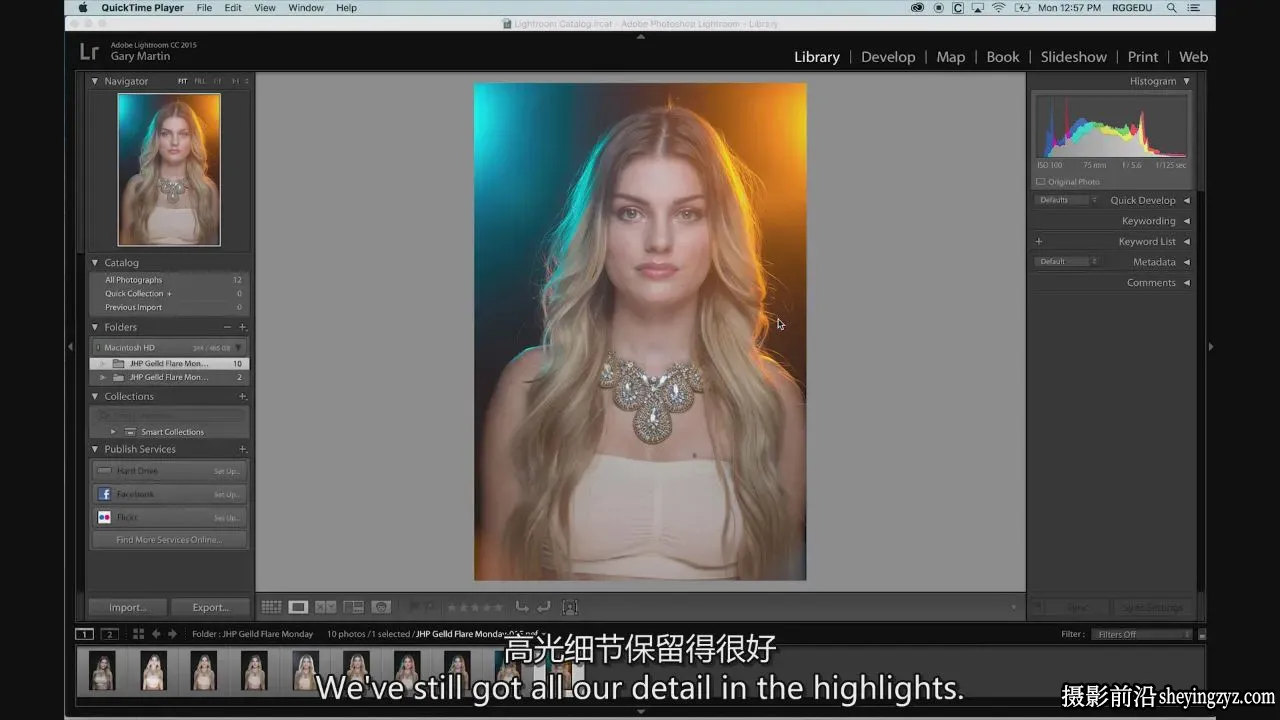This screenshot has width=1280, height=720.
Task: Select first filmstrip thumbnail
Action: pyautogui.click(x=102, y=671)
